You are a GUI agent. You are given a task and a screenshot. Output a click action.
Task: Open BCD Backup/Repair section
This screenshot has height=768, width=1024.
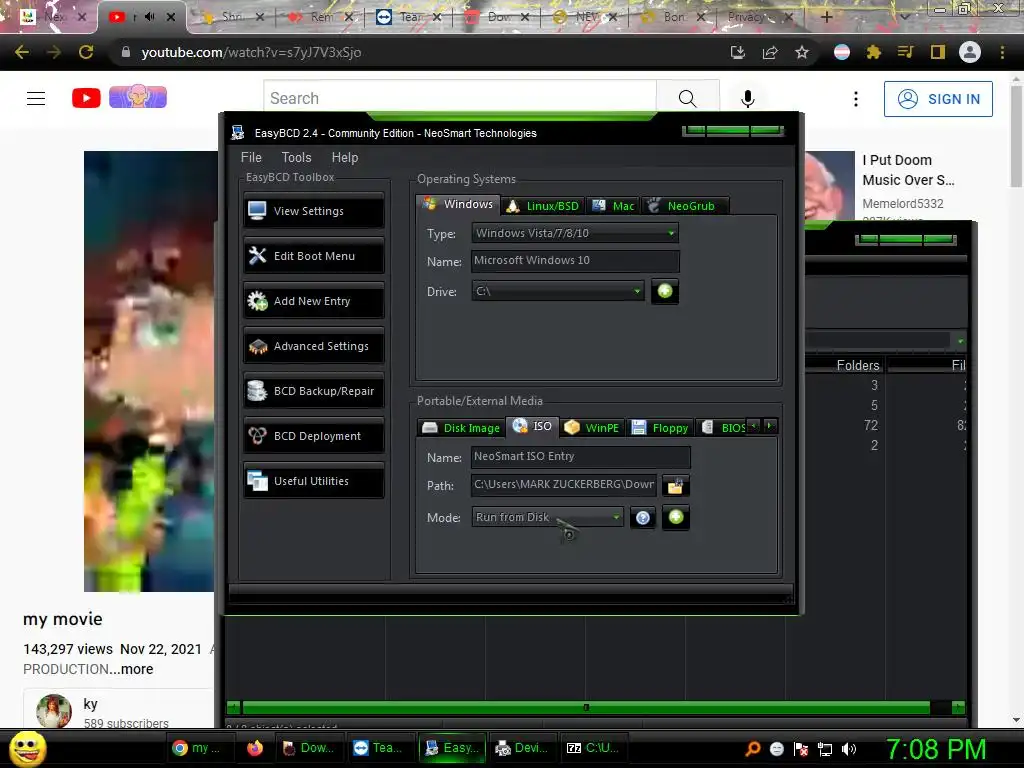(x=313, y=391)
